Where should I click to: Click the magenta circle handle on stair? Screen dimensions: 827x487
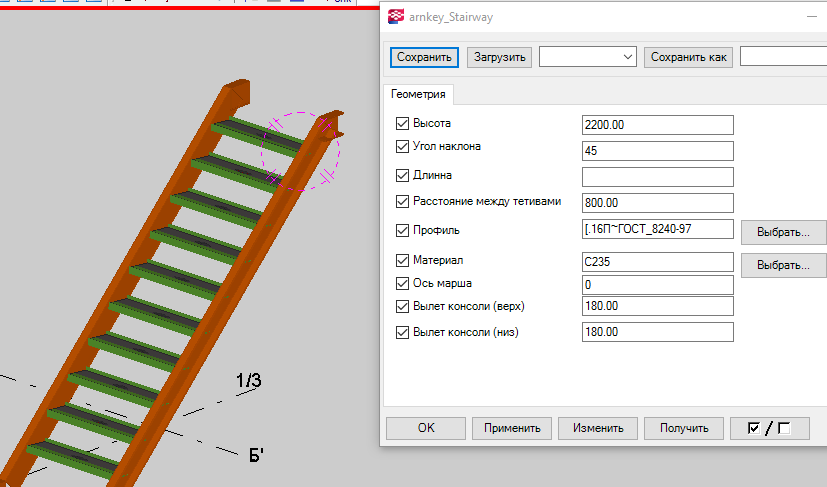point(300,151)
